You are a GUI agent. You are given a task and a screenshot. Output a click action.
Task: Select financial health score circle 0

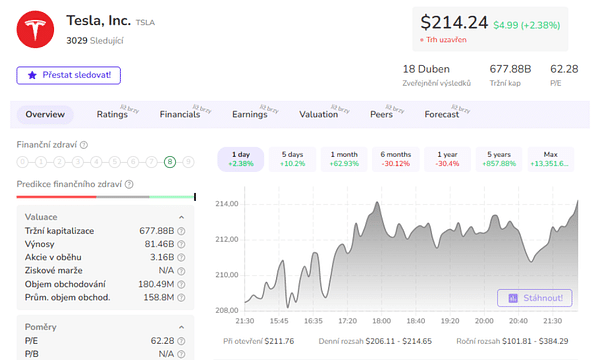23,162
